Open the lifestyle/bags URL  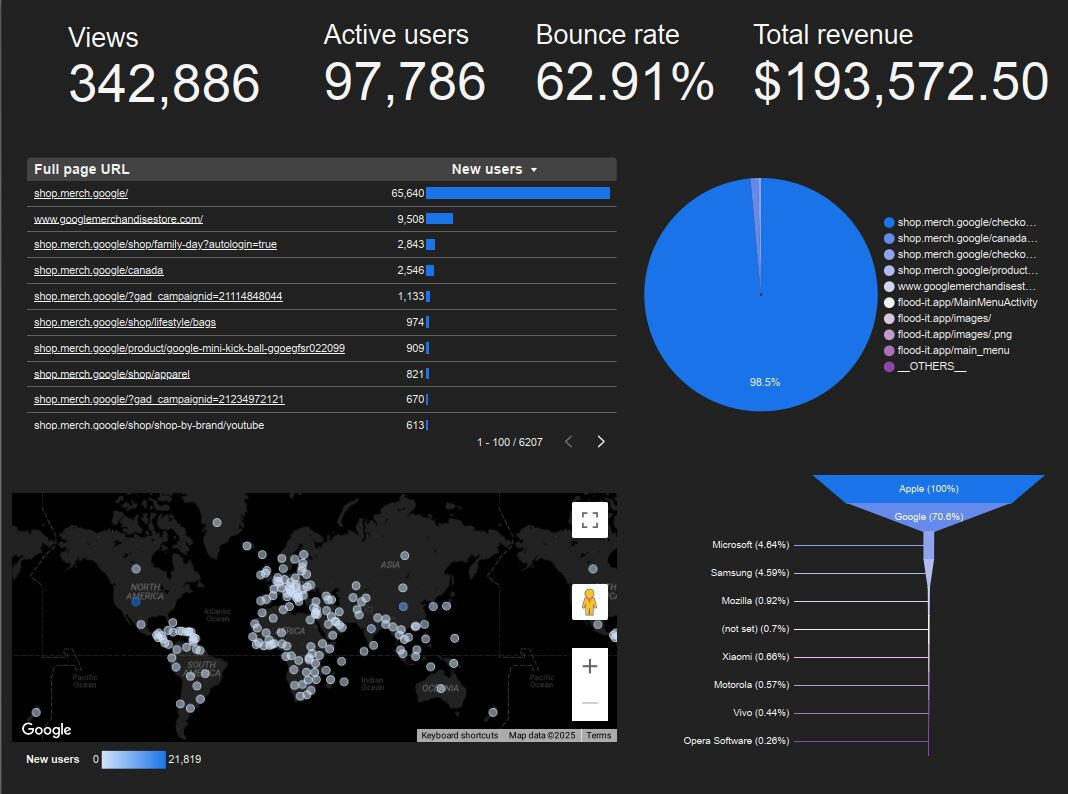[125, 322]
